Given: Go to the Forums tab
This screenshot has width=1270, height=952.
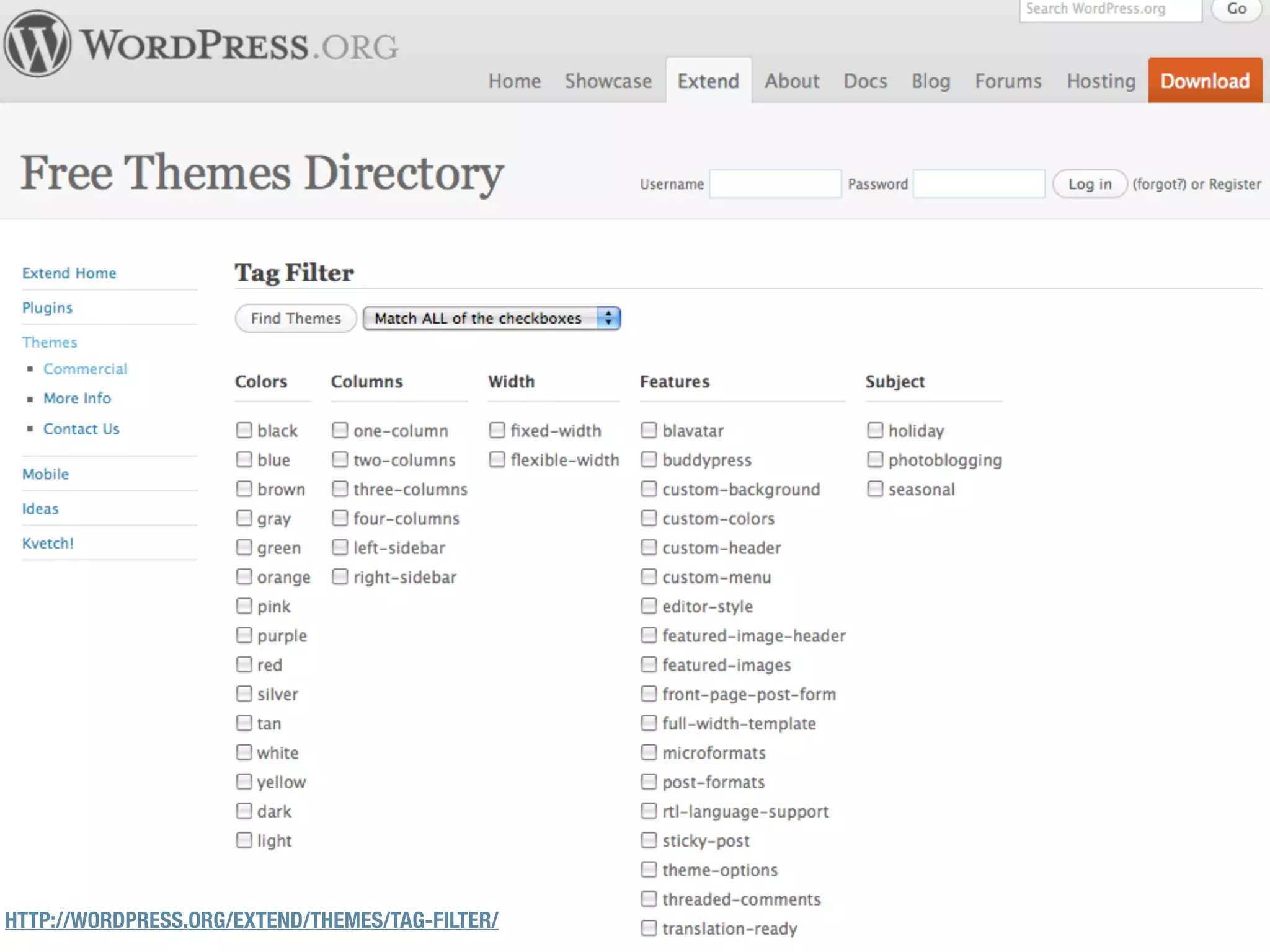Looking at the screenshot, I should pos(1008,81).
